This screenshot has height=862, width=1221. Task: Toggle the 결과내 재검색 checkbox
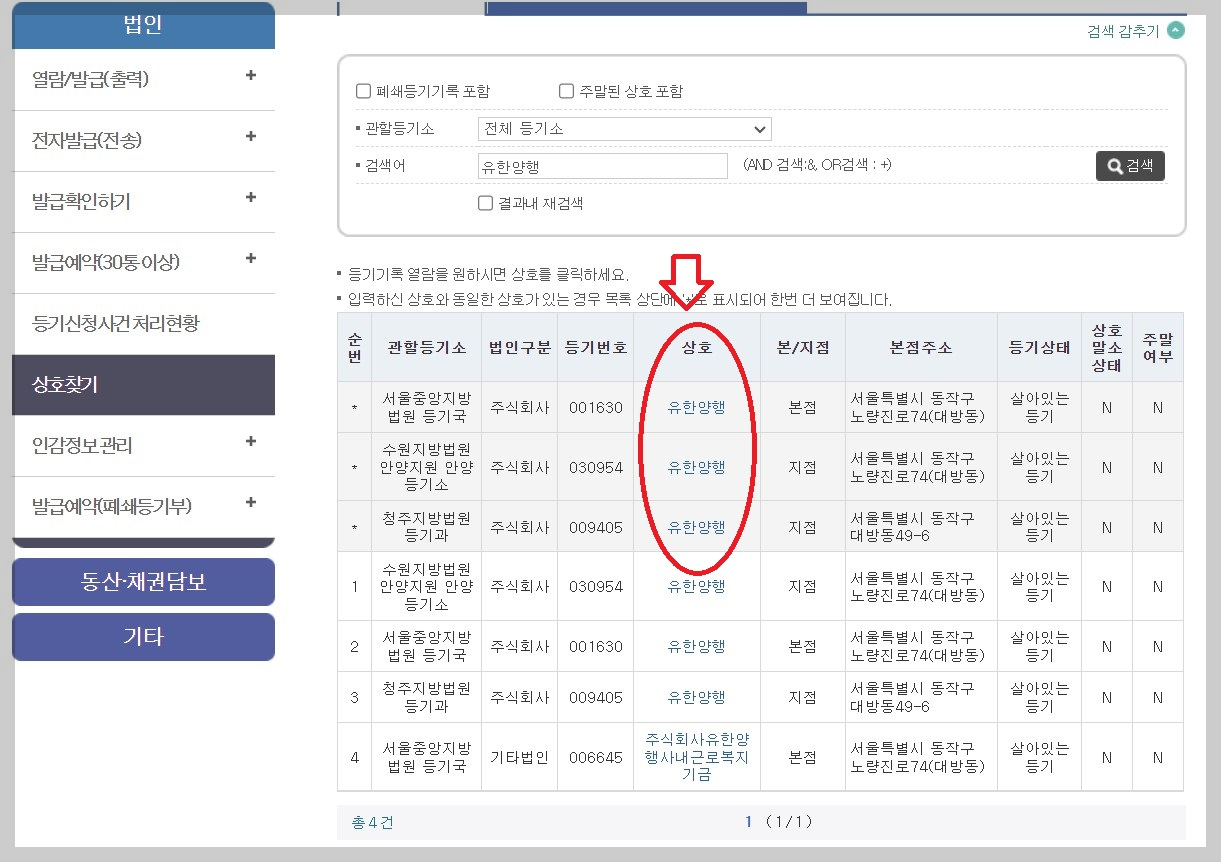(x=486, y=204)
